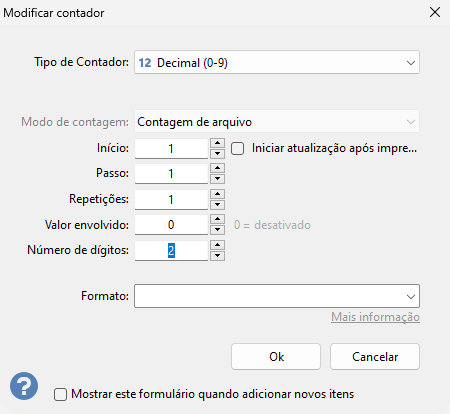Decrease Valor envolvido with down arrow
450x414 pixels.
[x=217, y=229]
